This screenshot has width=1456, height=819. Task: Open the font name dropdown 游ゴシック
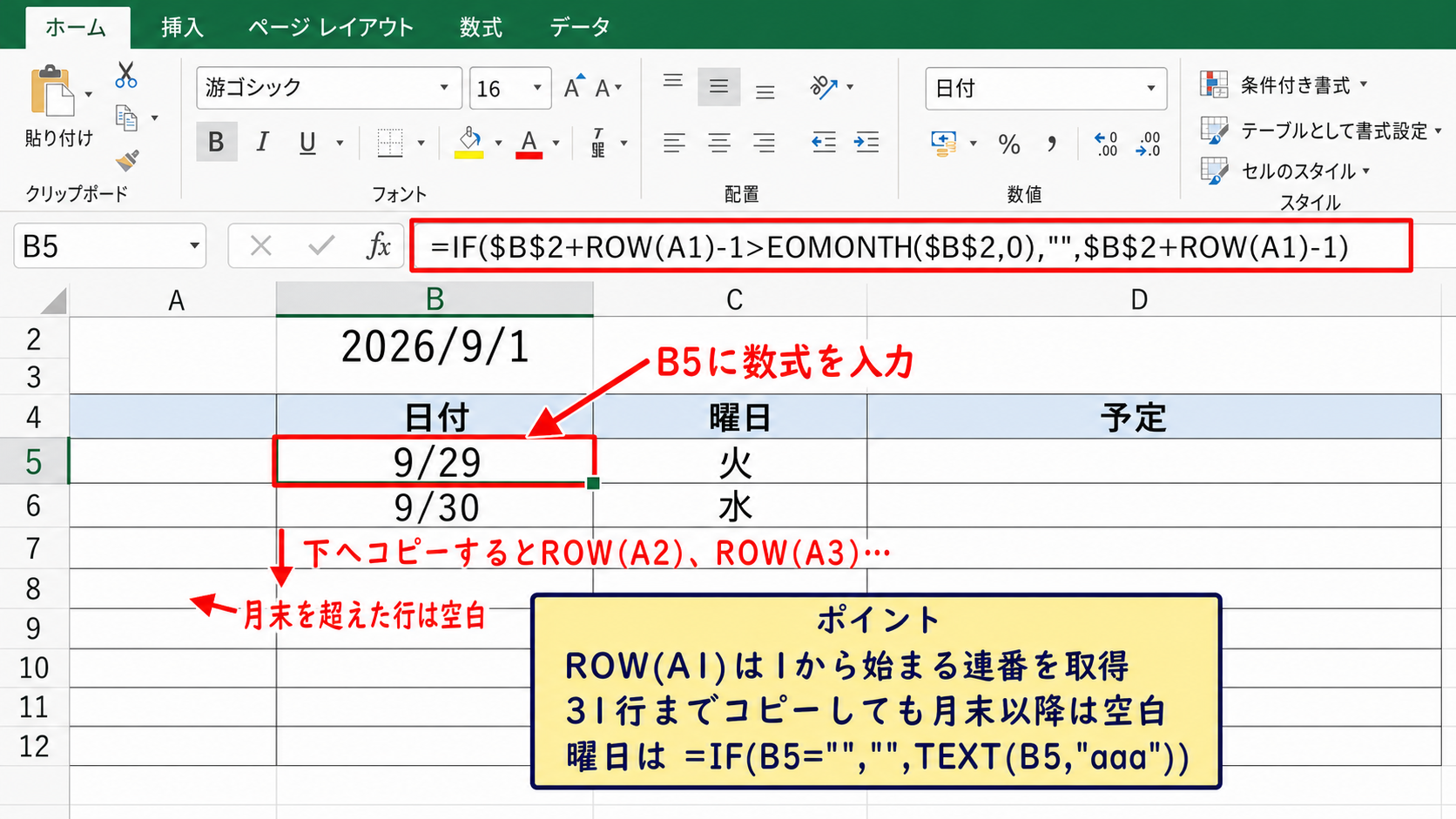444,87
